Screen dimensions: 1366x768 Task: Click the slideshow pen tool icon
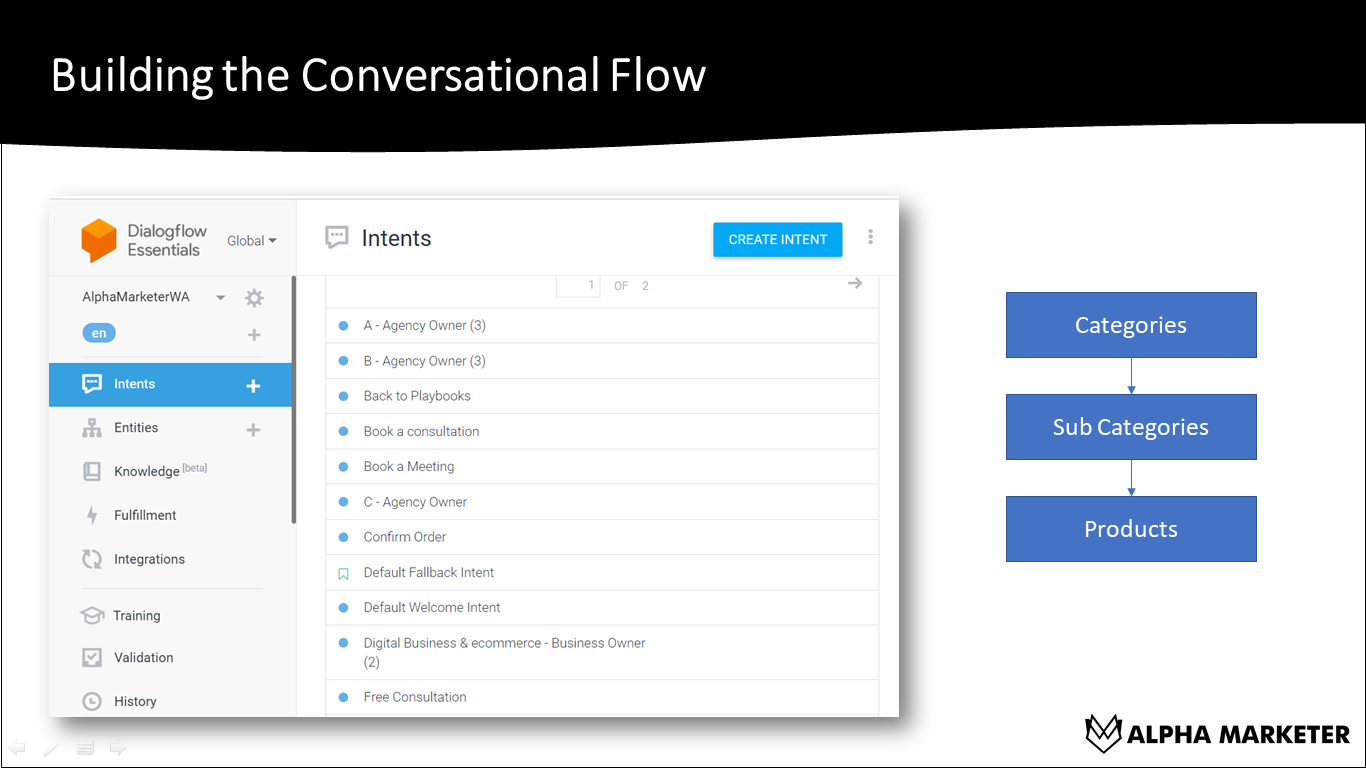[51, 748]
